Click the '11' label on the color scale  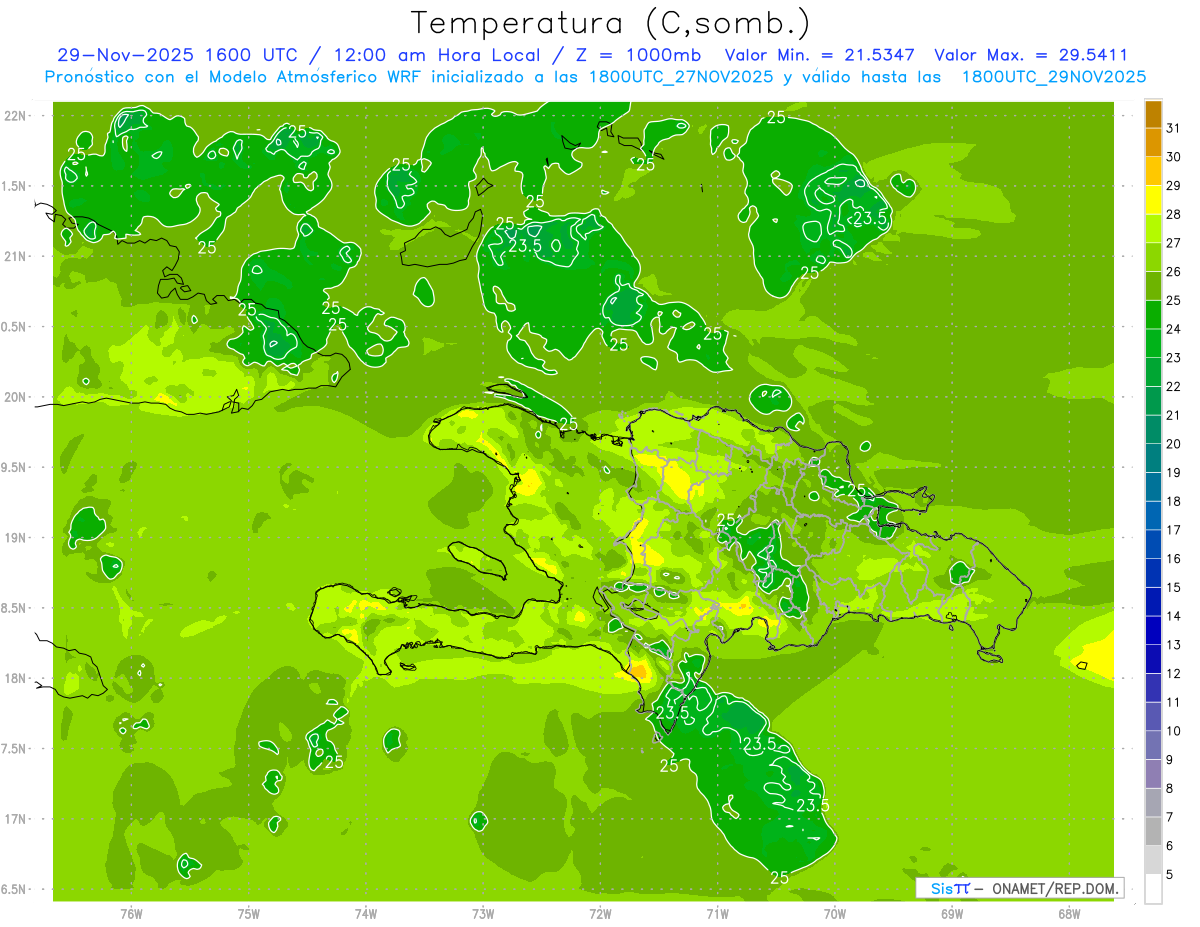1174,702
